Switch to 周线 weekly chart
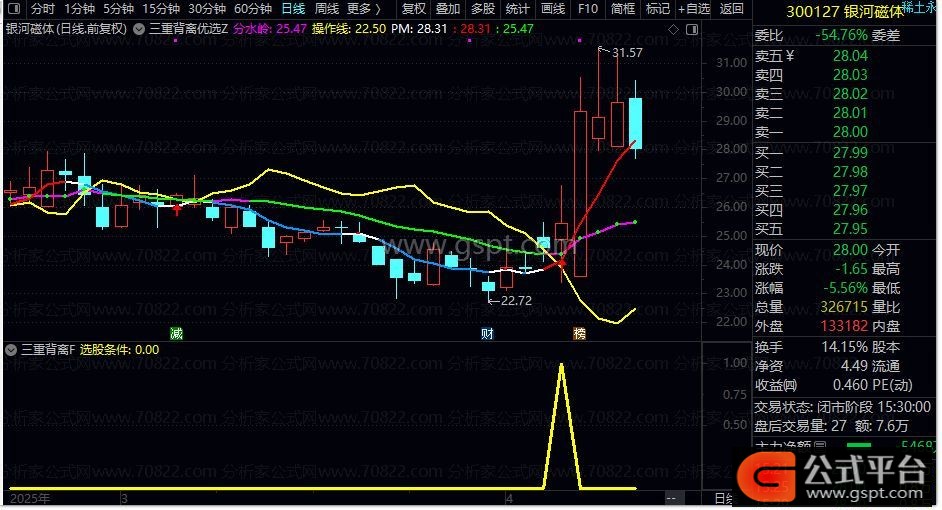The image size is (942, 510). [327, 9]
